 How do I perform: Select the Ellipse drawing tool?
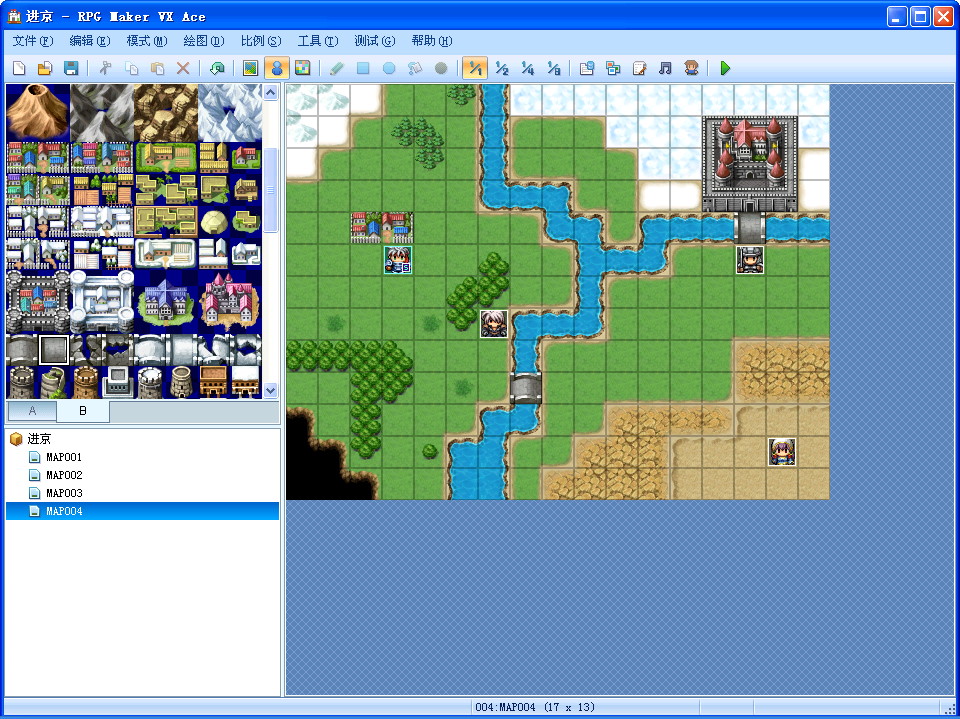pos(389,68)
